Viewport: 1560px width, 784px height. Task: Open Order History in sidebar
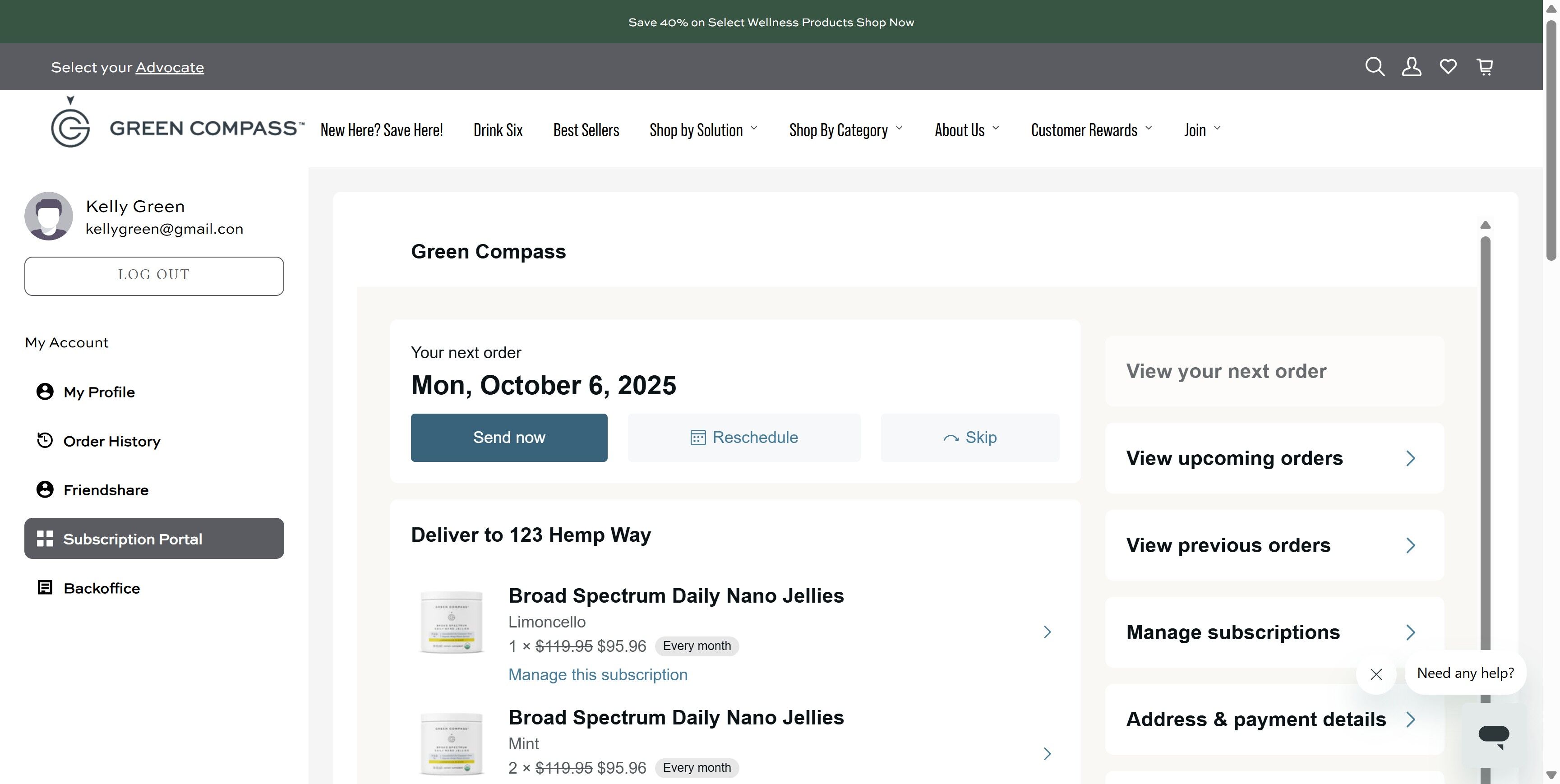pos(154,441)
